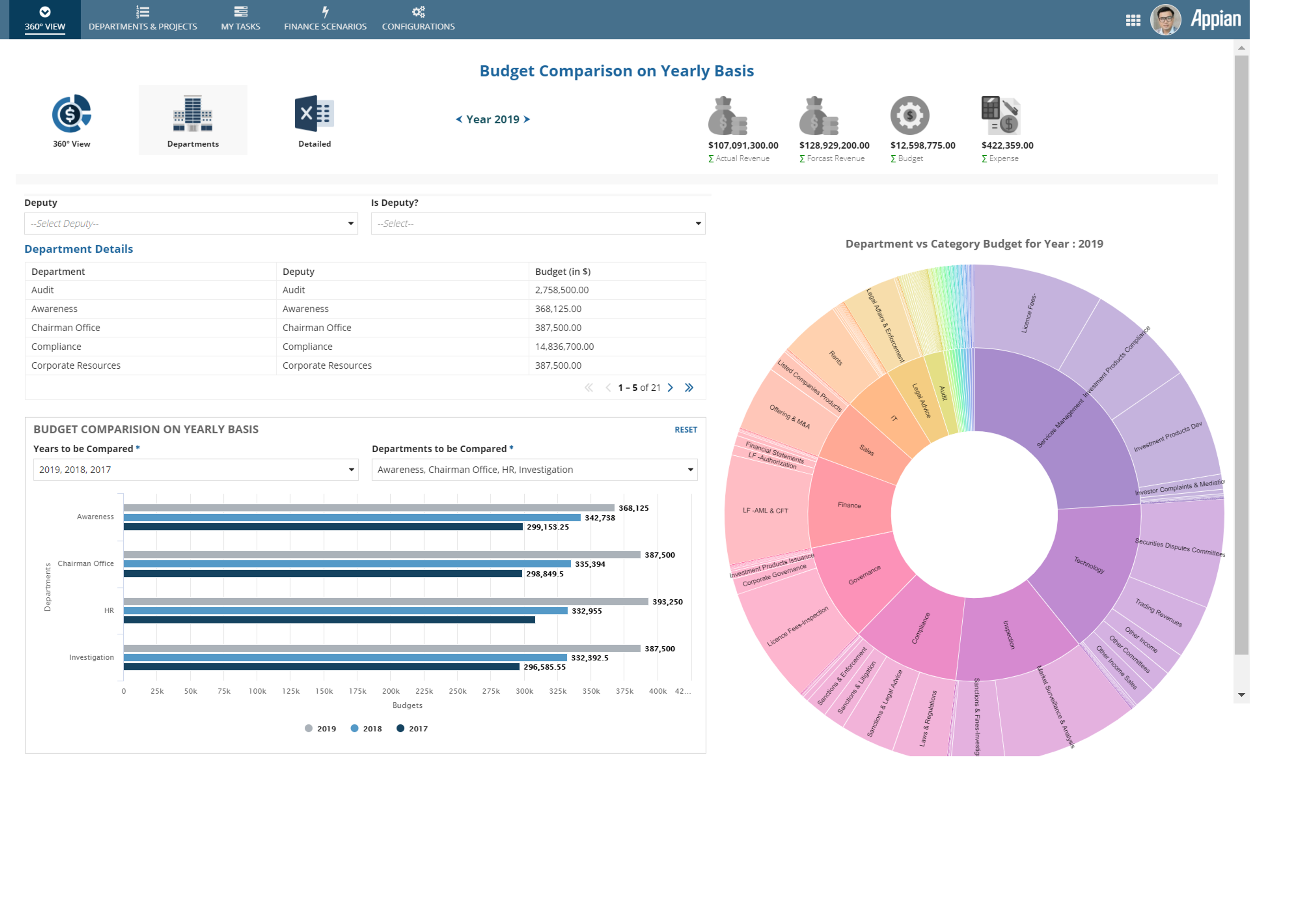
Task: Expand the Select Deputy dropdown
Action: pos(191,224)
